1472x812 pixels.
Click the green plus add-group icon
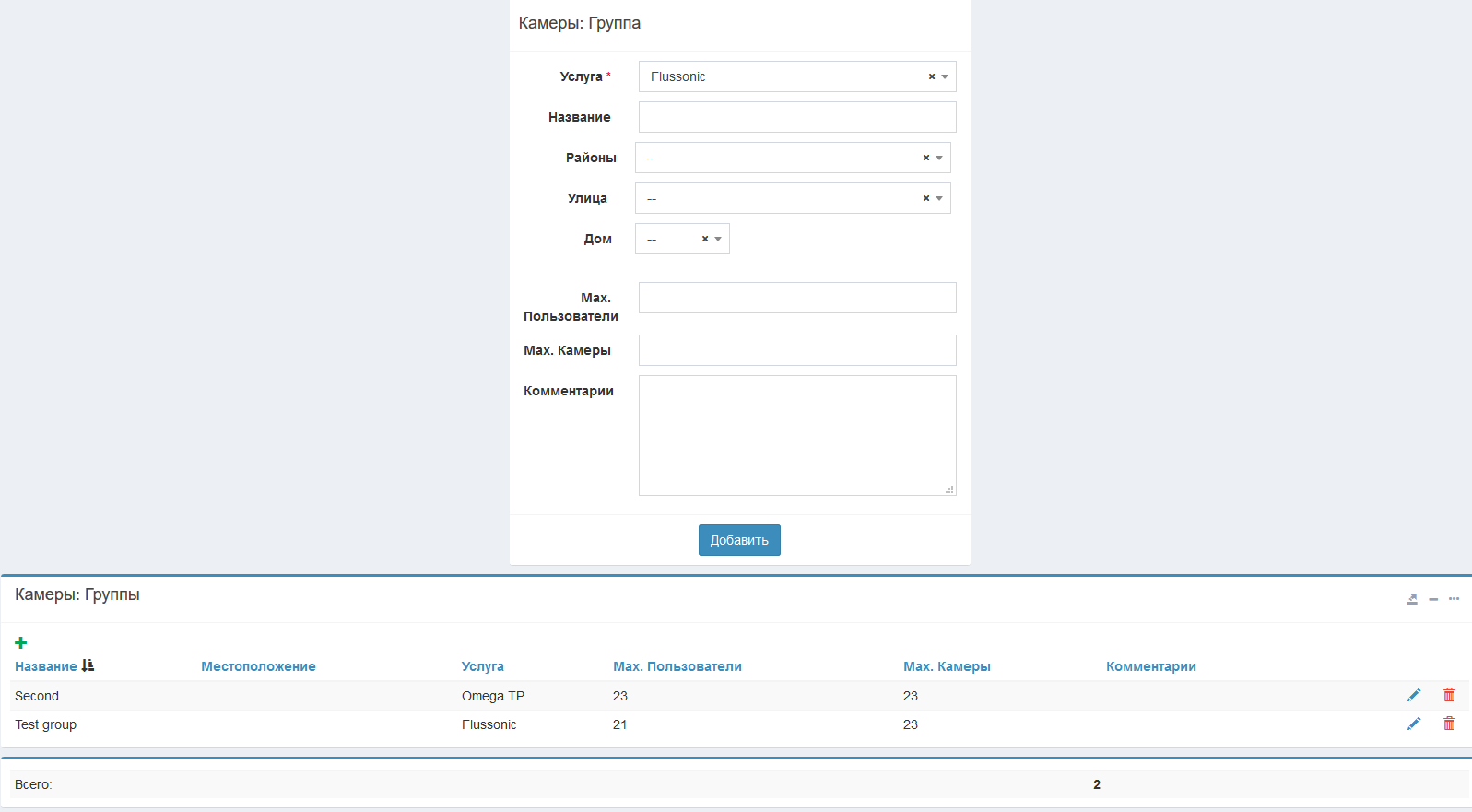point(21,643)
